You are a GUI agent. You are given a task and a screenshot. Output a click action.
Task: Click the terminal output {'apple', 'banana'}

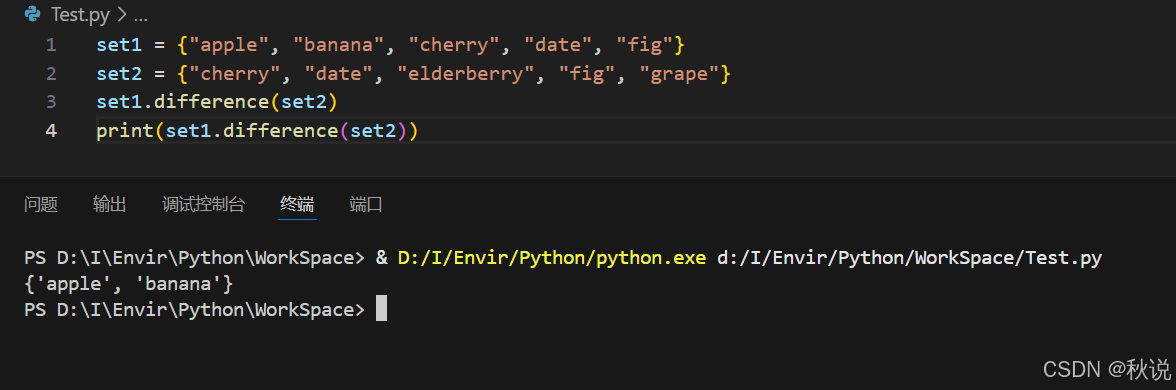click(129, 284)
